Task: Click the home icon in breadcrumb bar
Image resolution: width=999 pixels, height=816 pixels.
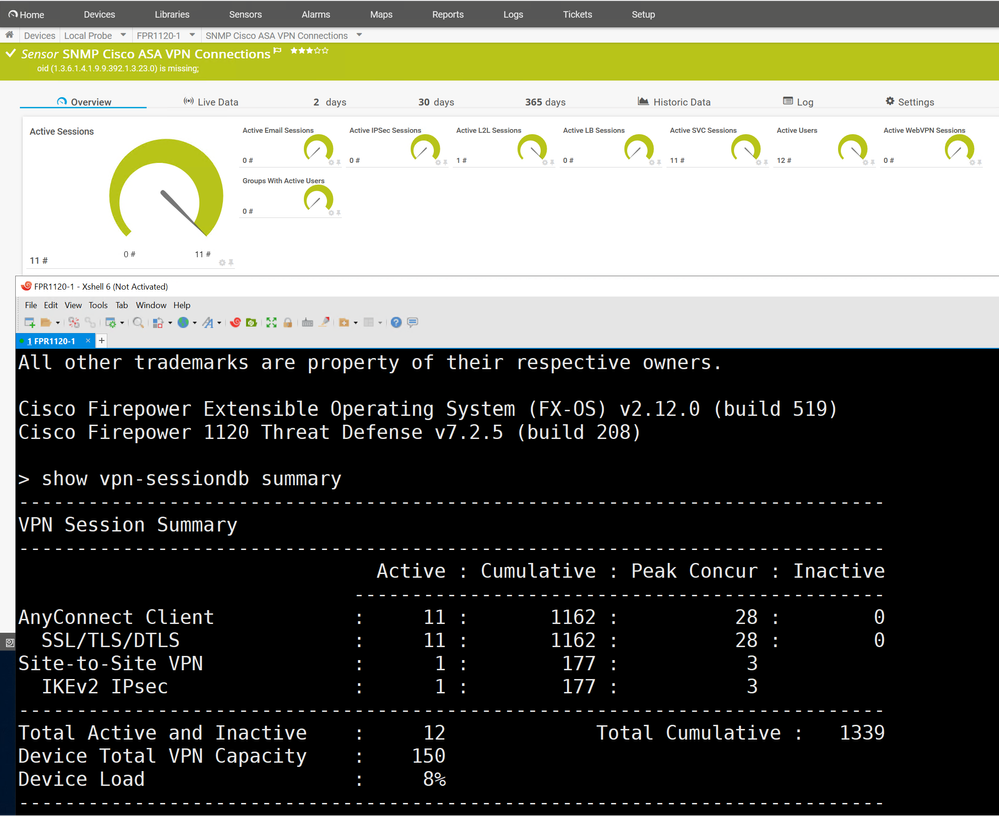Action: tap(10, 35)
